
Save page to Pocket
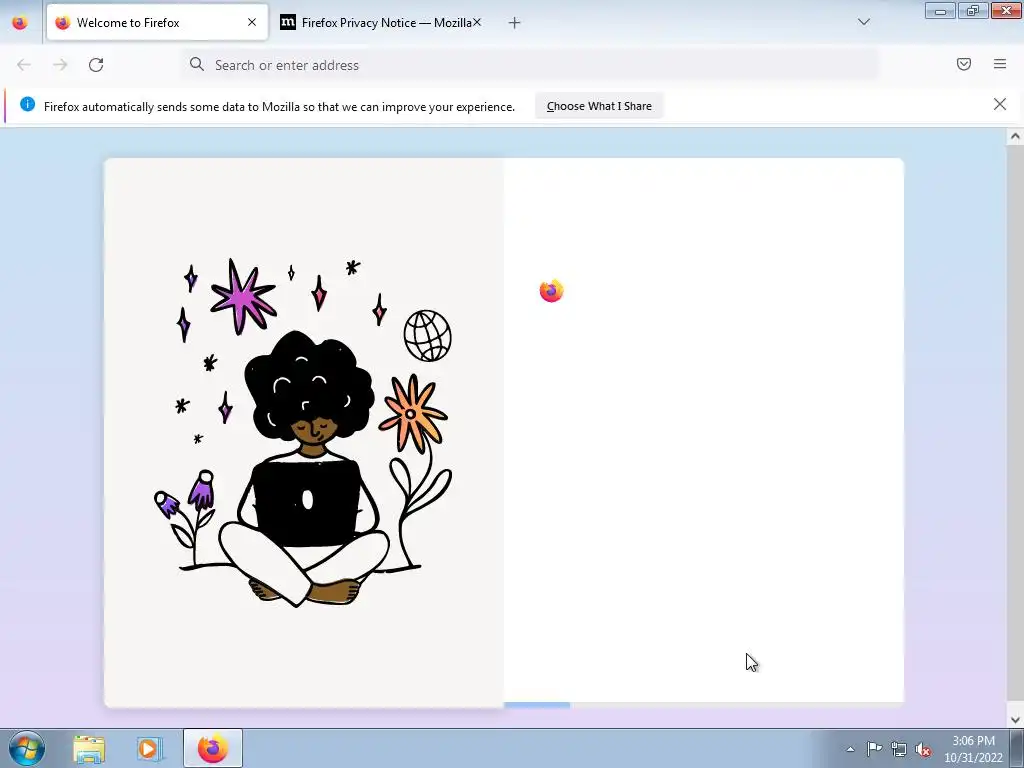coord(964,64)
